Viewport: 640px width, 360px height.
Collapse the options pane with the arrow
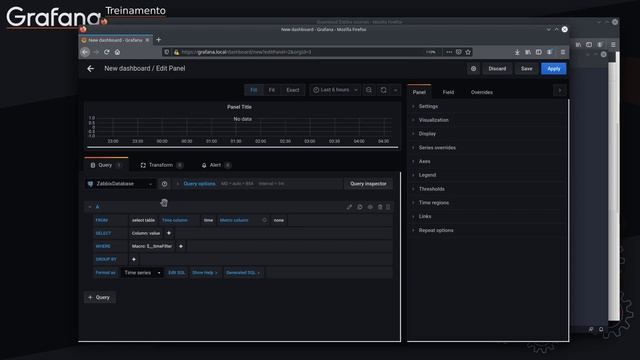(560, 90)
